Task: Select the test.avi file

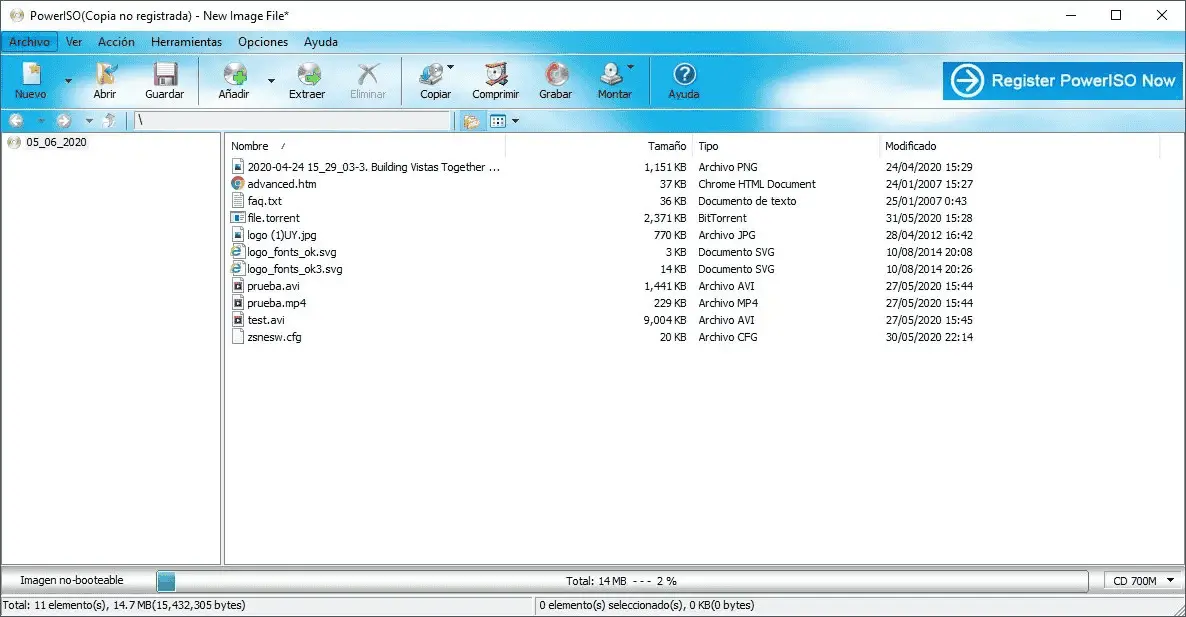Action: (x=266, y=320)
